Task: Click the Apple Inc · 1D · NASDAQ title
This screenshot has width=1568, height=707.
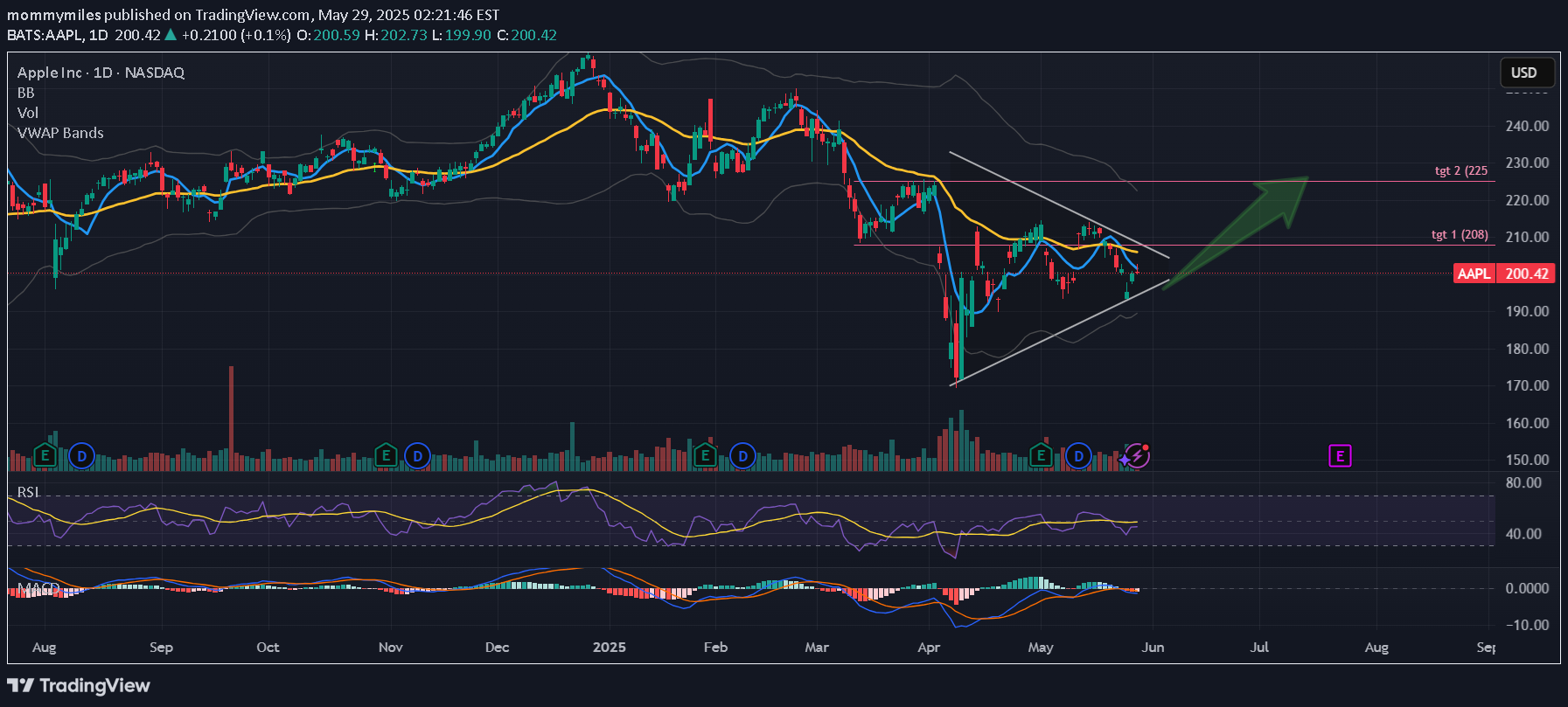Action: coord(101,73)
